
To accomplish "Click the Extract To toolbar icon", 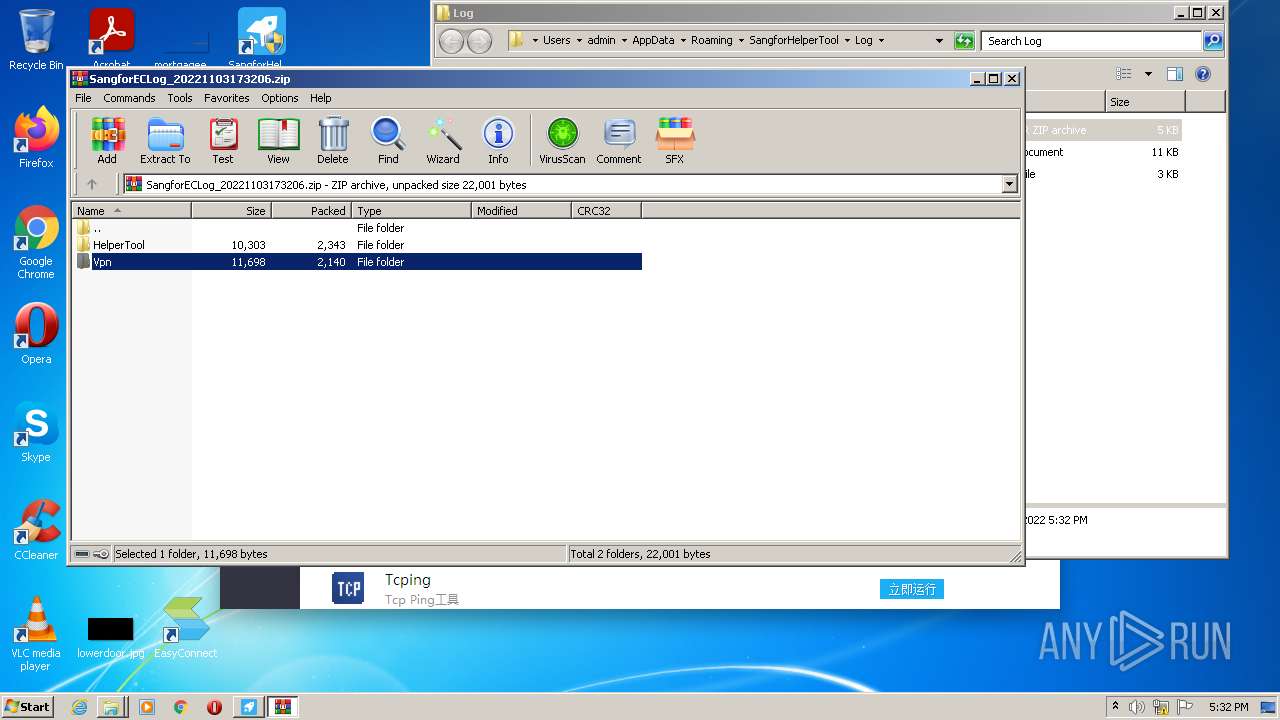I will click(165, 140).
